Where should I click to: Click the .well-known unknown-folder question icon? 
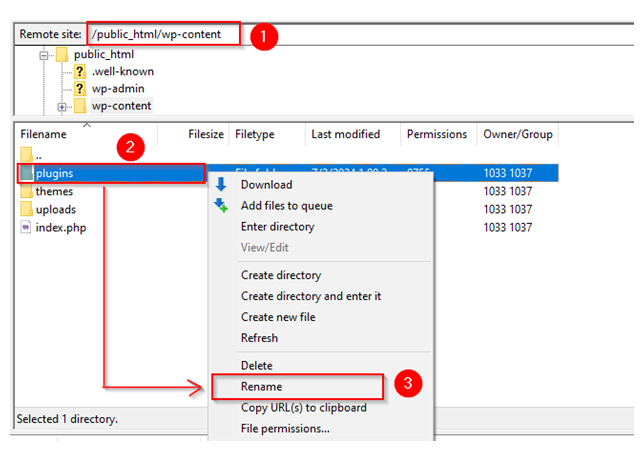click(x=80, y=71)
